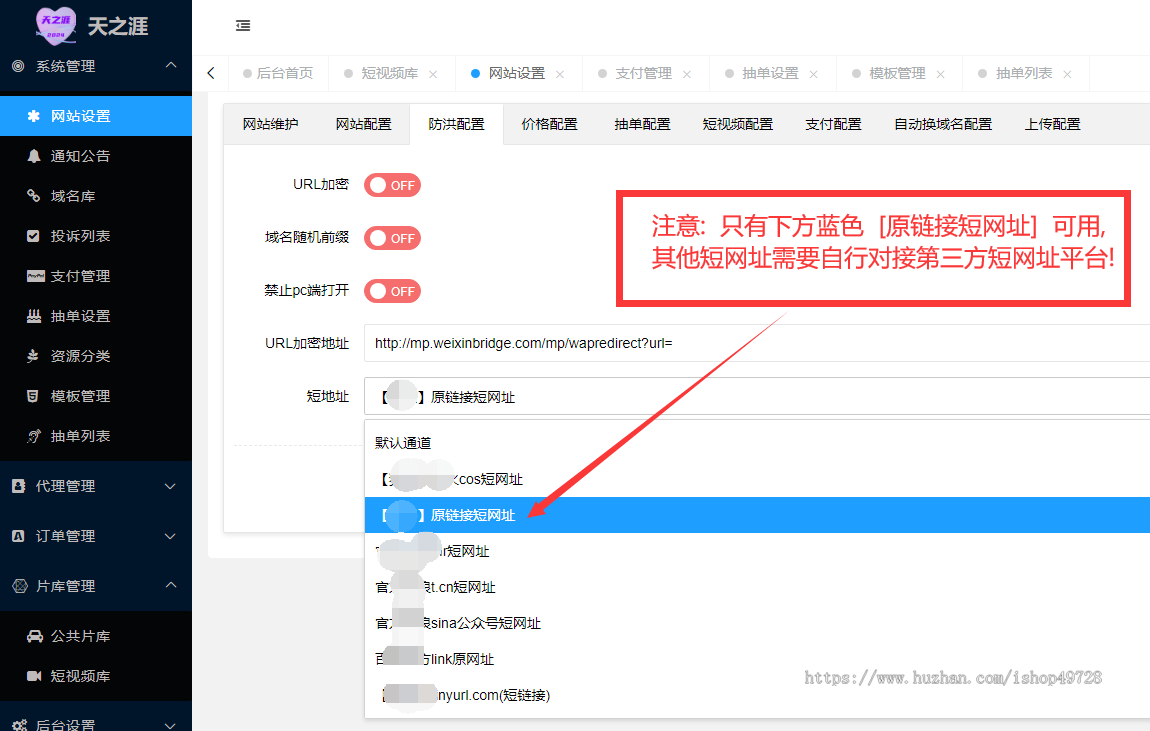Viewport: 1150px width, 731px height.
Task: Switch to the 上传配置 settings tab
Action: (x=1052, y=124)
